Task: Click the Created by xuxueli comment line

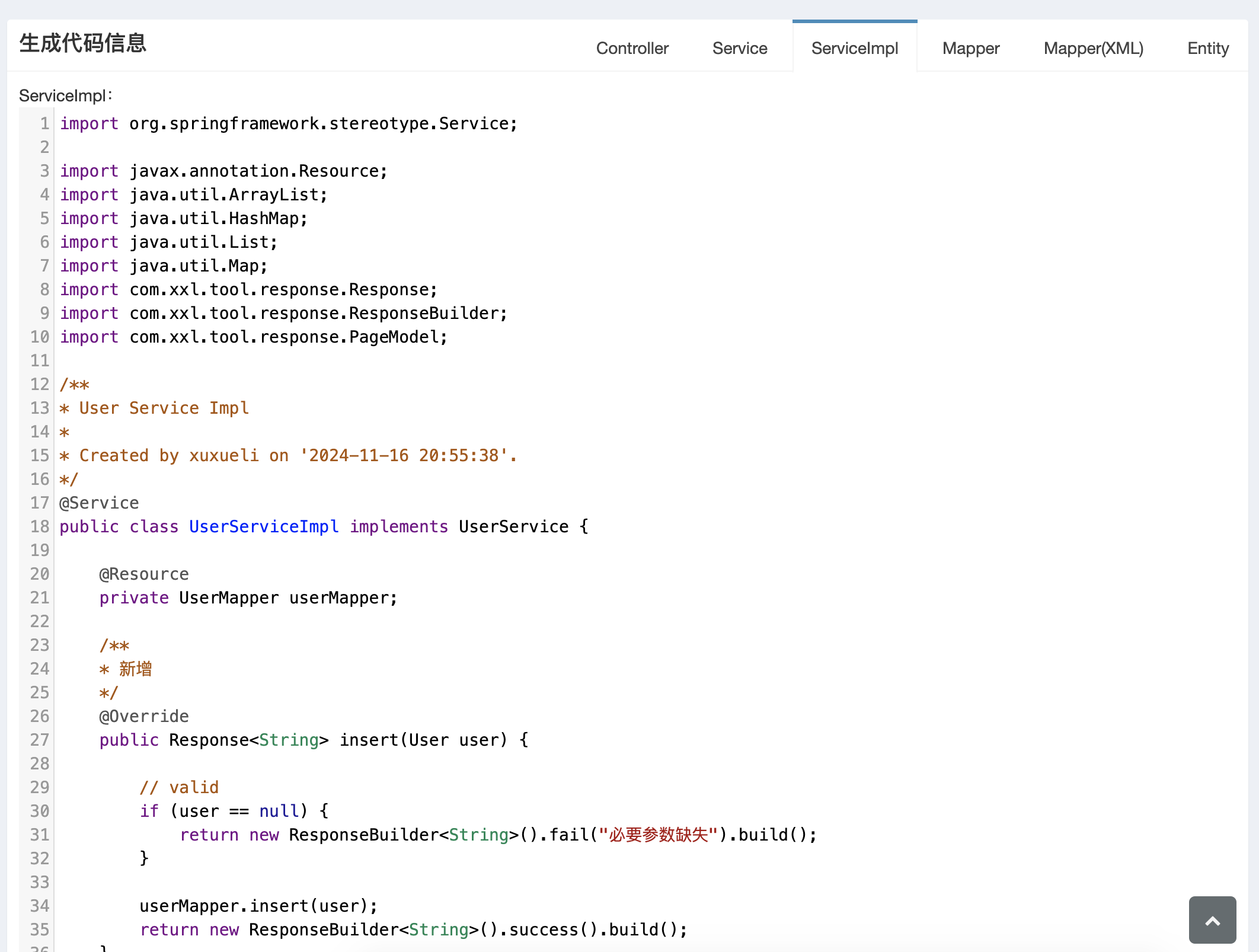Action: tap(288, 455)
